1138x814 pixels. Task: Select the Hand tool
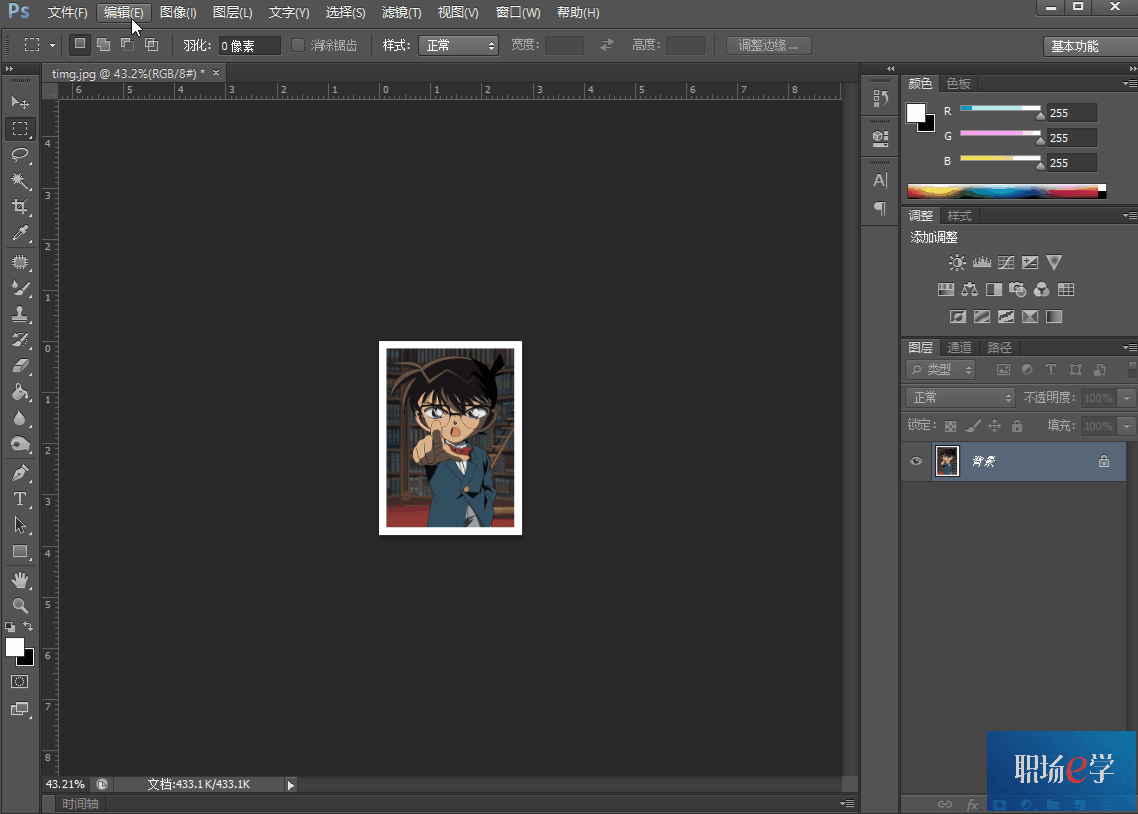(x=19, y=580)
